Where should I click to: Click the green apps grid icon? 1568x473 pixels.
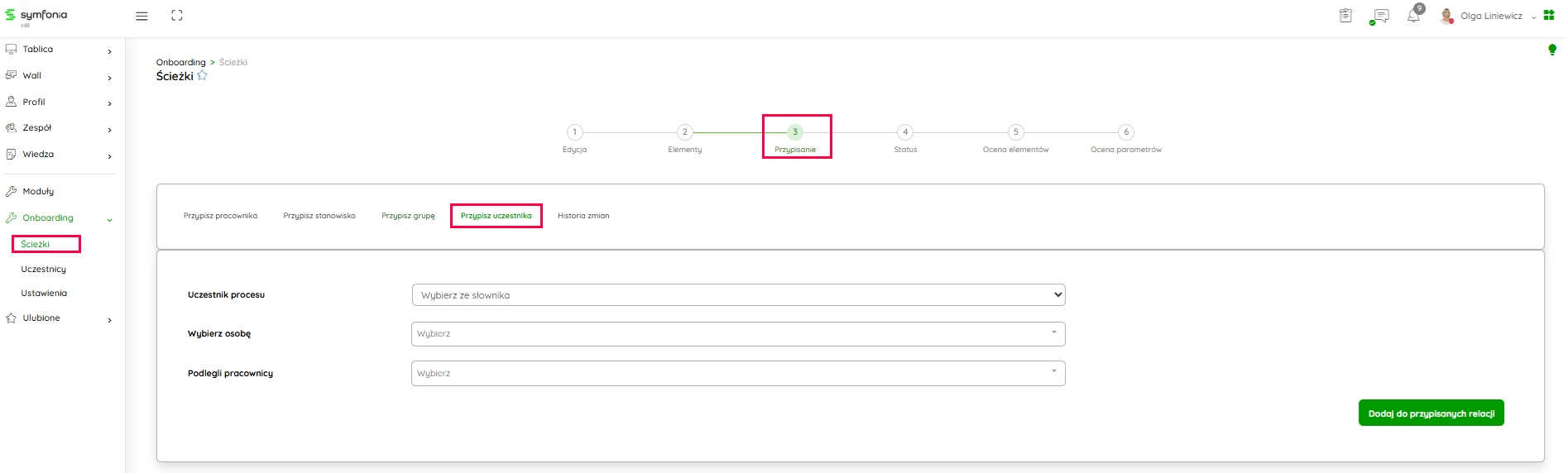[x=1549, y=16]
